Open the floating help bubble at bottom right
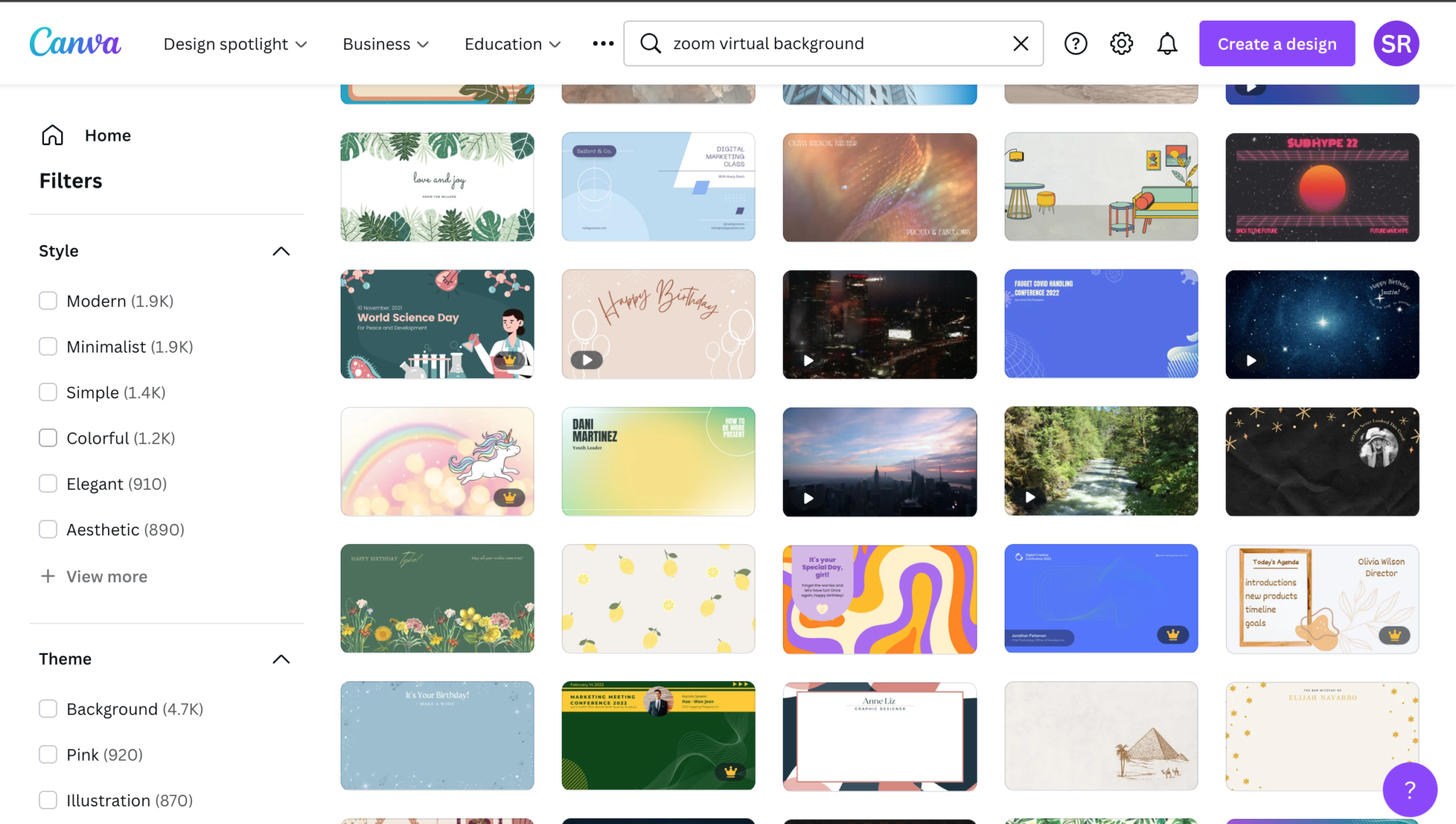The image size is (1456, 824). (x=1410, y=789)
